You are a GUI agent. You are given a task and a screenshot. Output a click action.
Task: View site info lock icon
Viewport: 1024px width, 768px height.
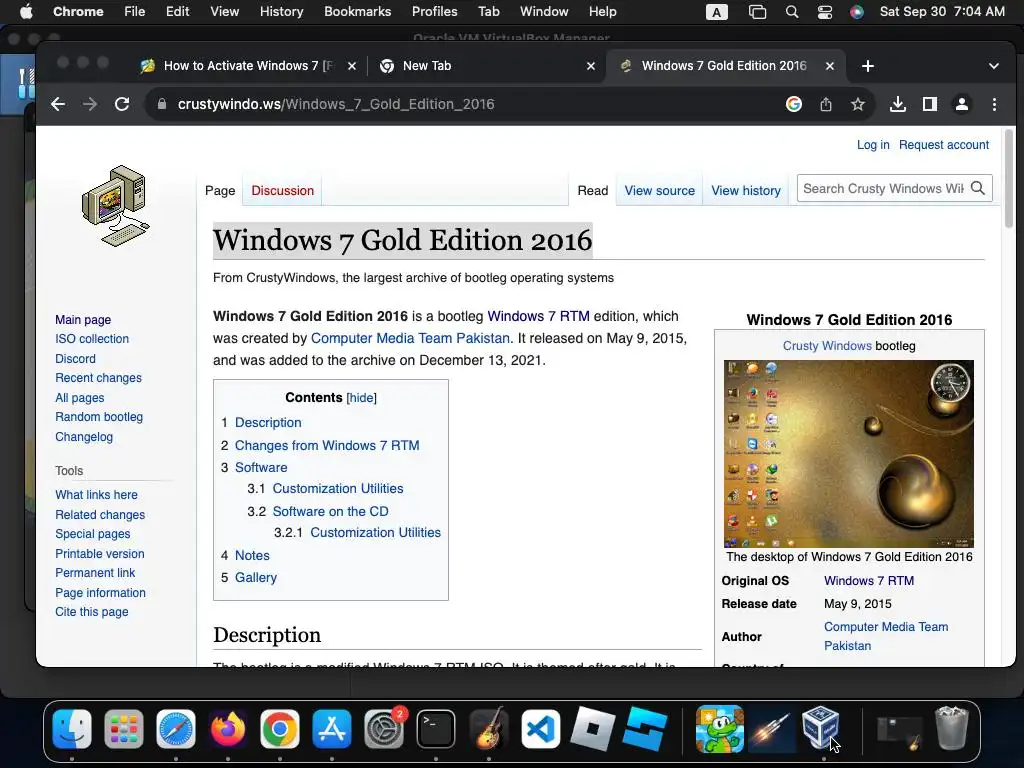tap(162, 104)
